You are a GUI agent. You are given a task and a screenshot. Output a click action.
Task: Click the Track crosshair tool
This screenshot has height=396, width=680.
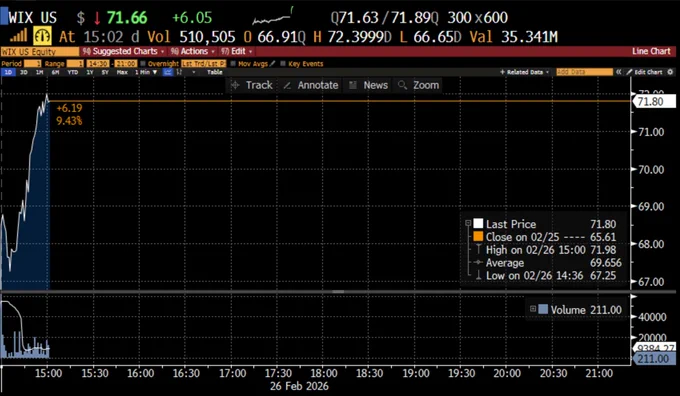[x=252, y=85]
